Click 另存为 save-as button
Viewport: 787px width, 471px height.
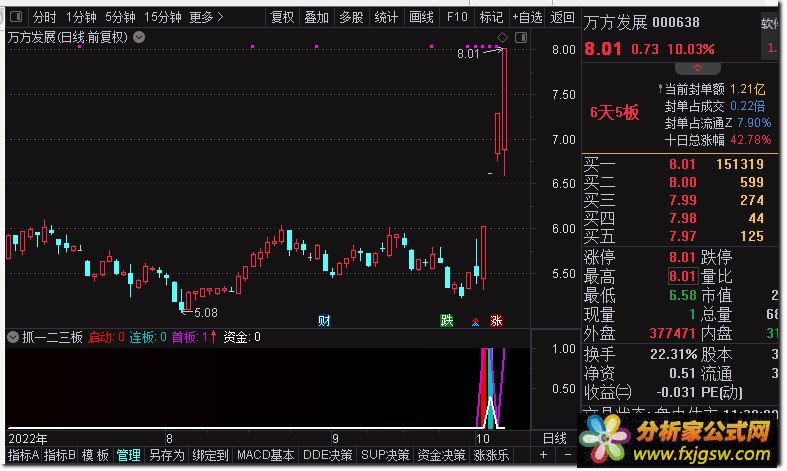coord(167,455)
